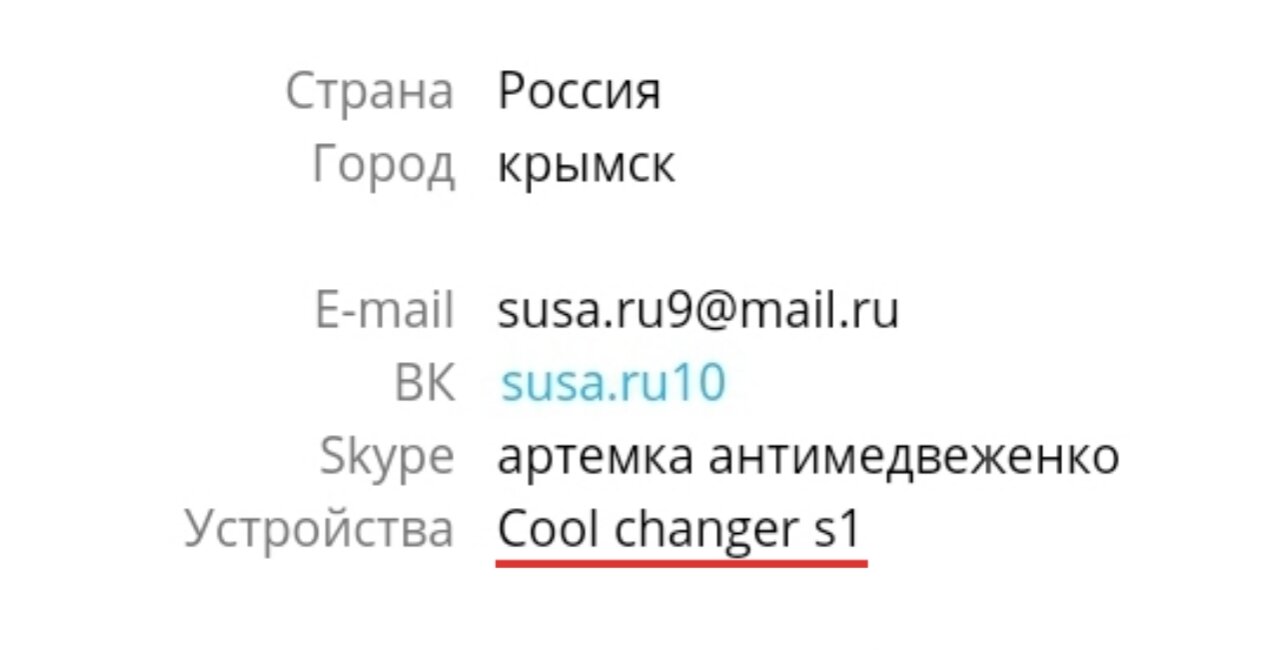1280x650 pixels.
Task: Click the word антимедвеженко in Skype row
Action: [914, 458]
